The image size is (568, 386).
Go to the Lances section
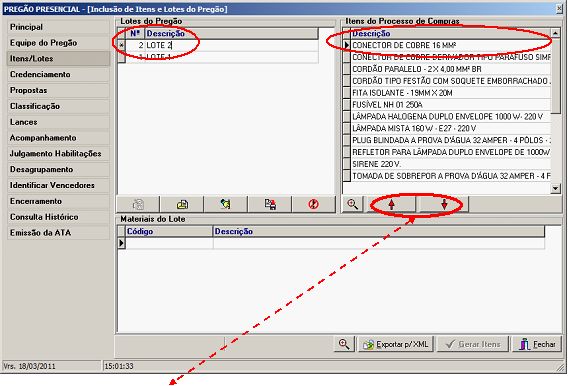click(x=58, y=122)
